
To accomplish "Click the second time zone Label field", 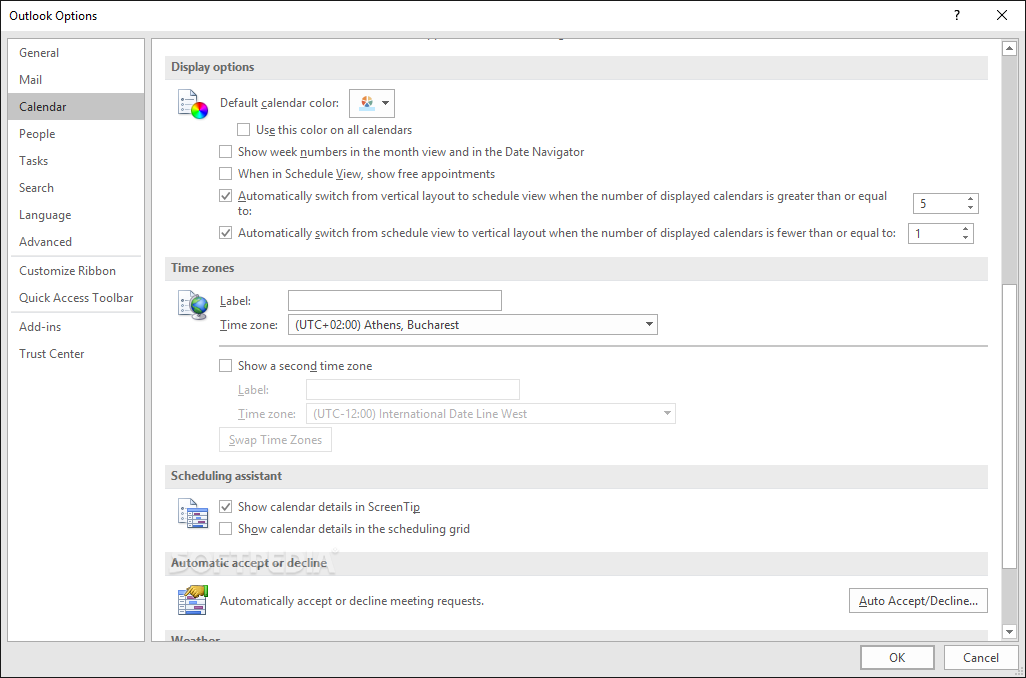I will 413,389.
